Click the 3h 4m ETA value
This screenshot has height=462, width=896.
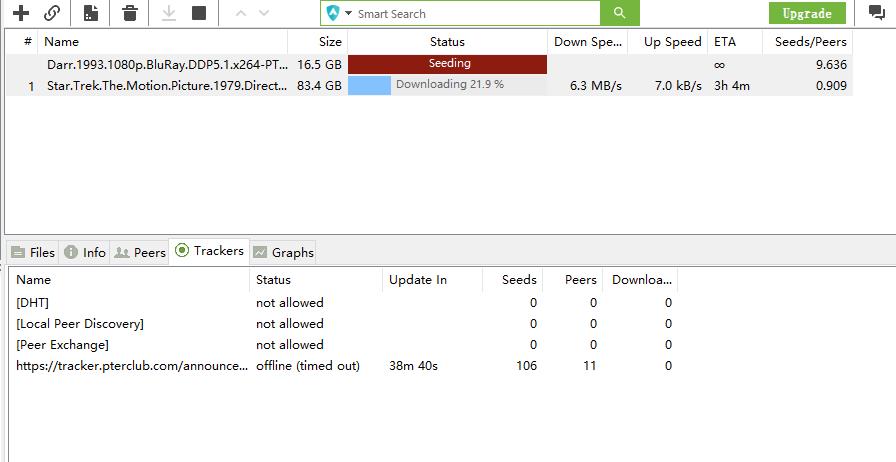point(731,86)
